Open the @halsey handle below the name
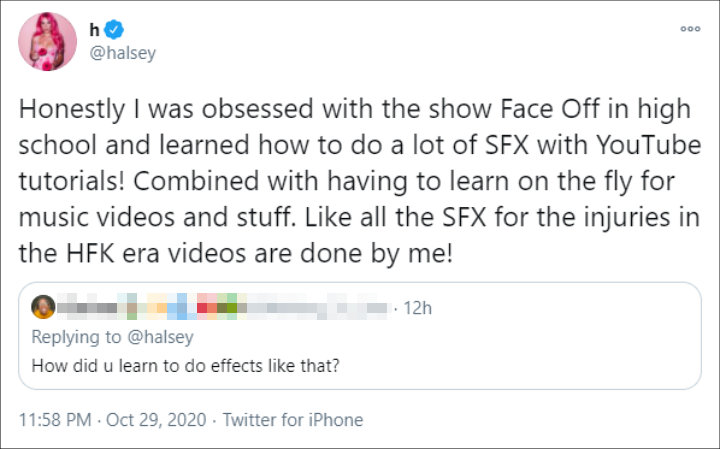This screenshot has width=720, height=449. 125,54
